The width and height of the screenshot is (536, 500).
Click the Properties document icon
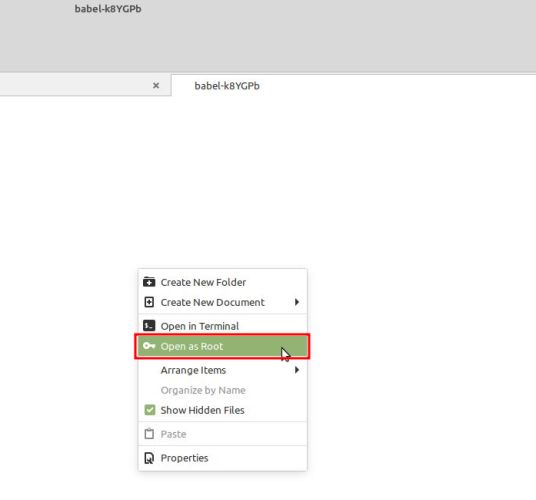pyautogui.click(x=149, y=458)
